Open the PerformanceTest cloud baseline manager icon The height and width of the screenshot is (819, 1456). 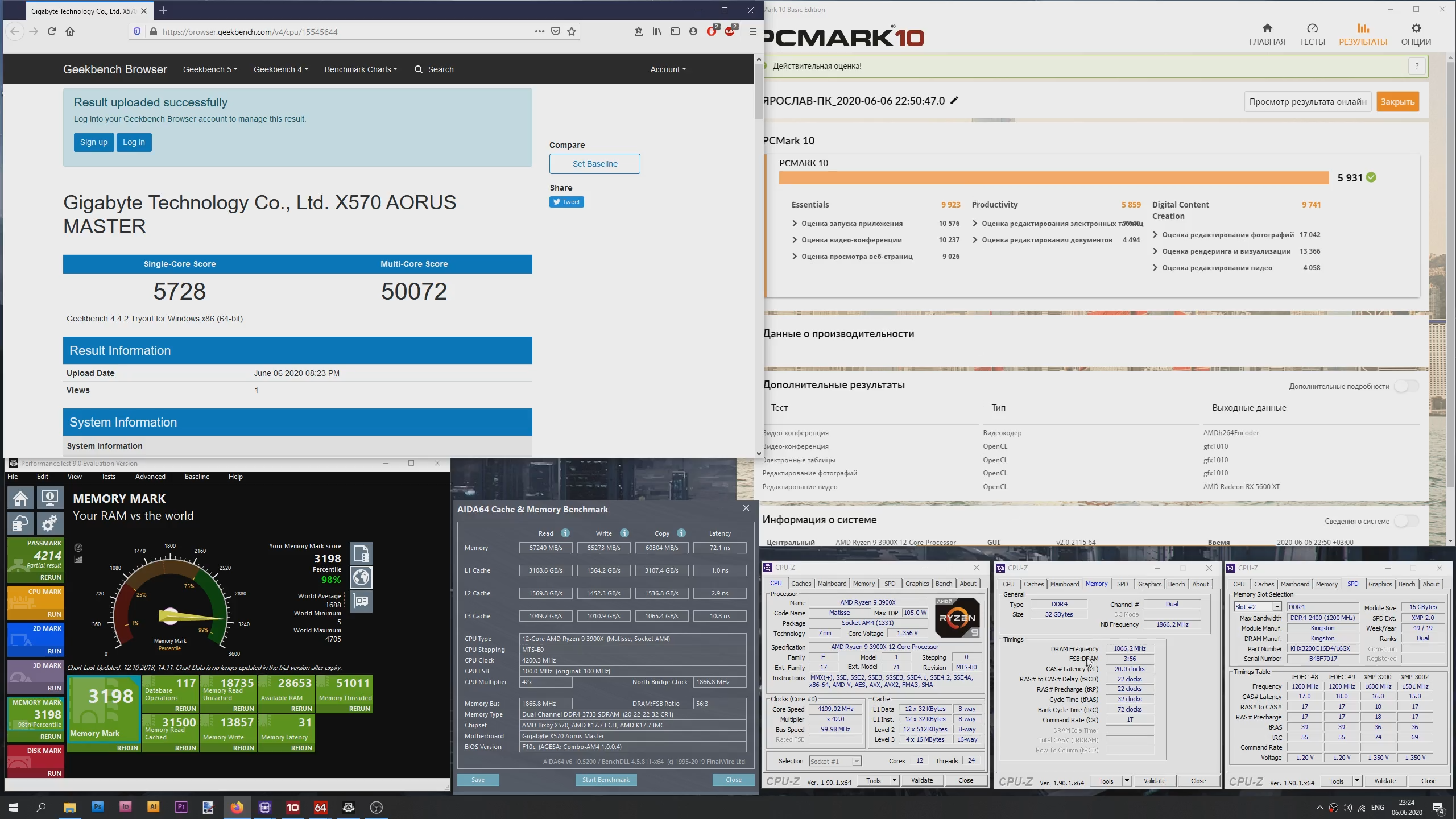coord(21,523)
